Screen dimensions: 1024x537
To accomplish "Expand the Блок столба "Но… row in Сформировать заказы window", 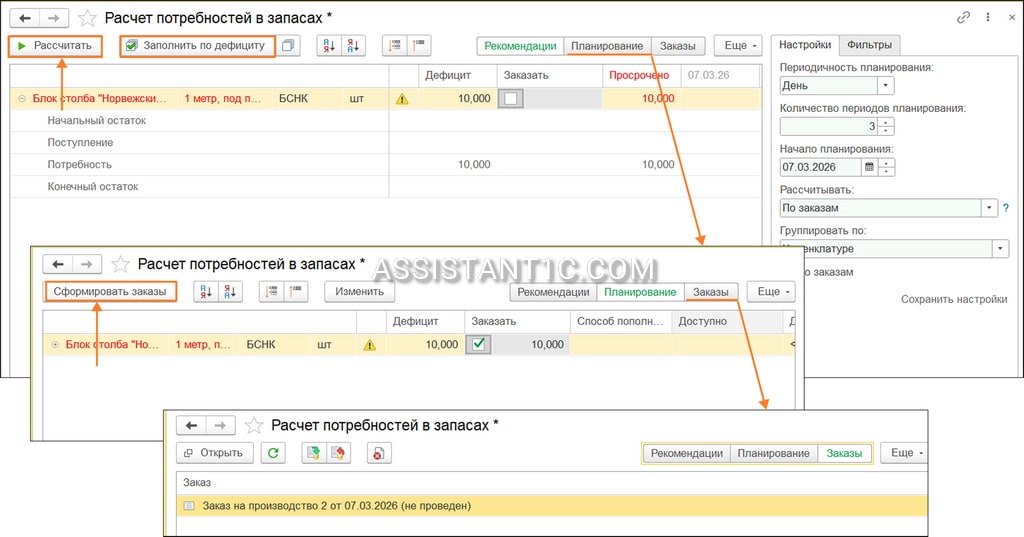I will click(x=55, y=344).
